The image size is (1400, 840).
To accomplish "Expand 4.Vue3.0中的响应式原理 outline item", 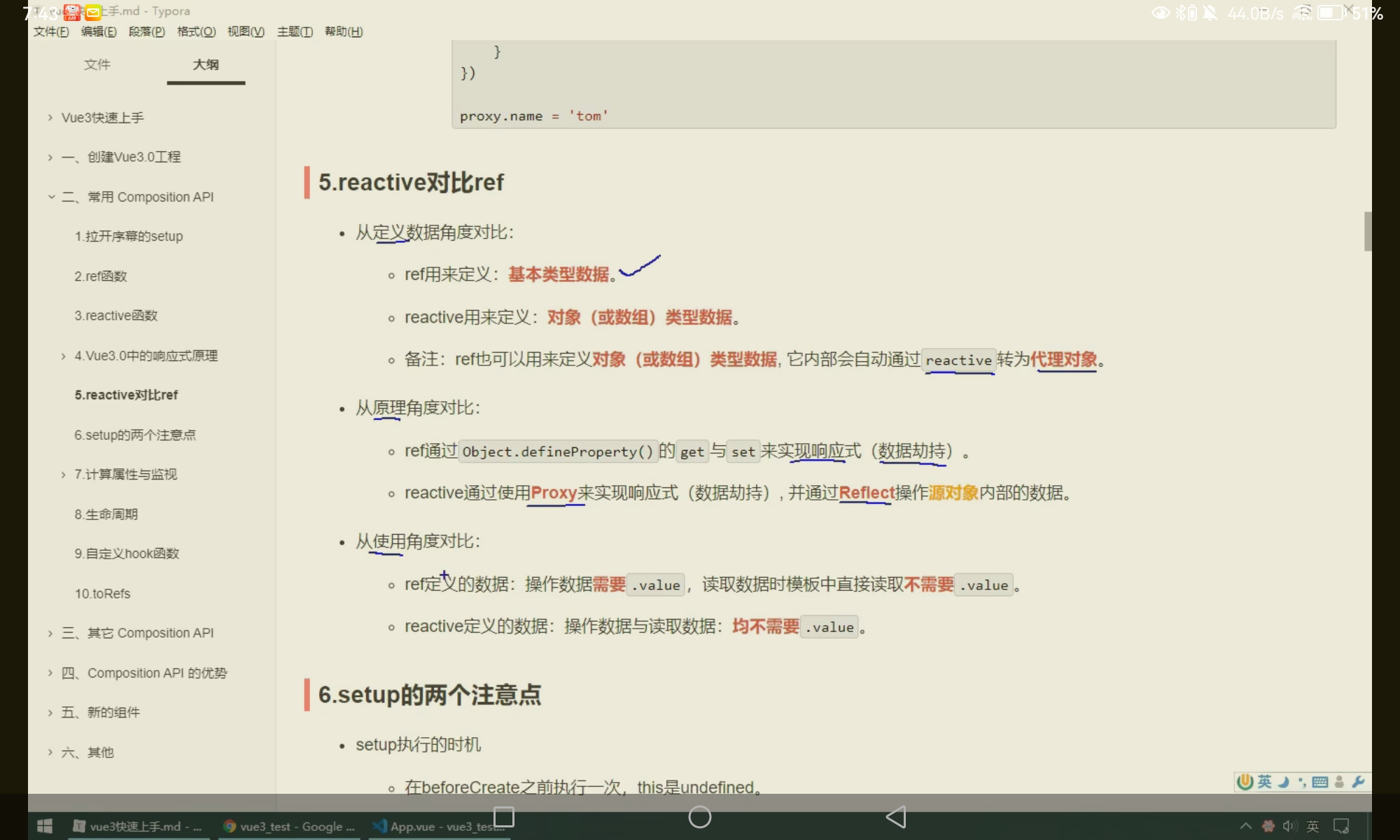I will 63,356.
